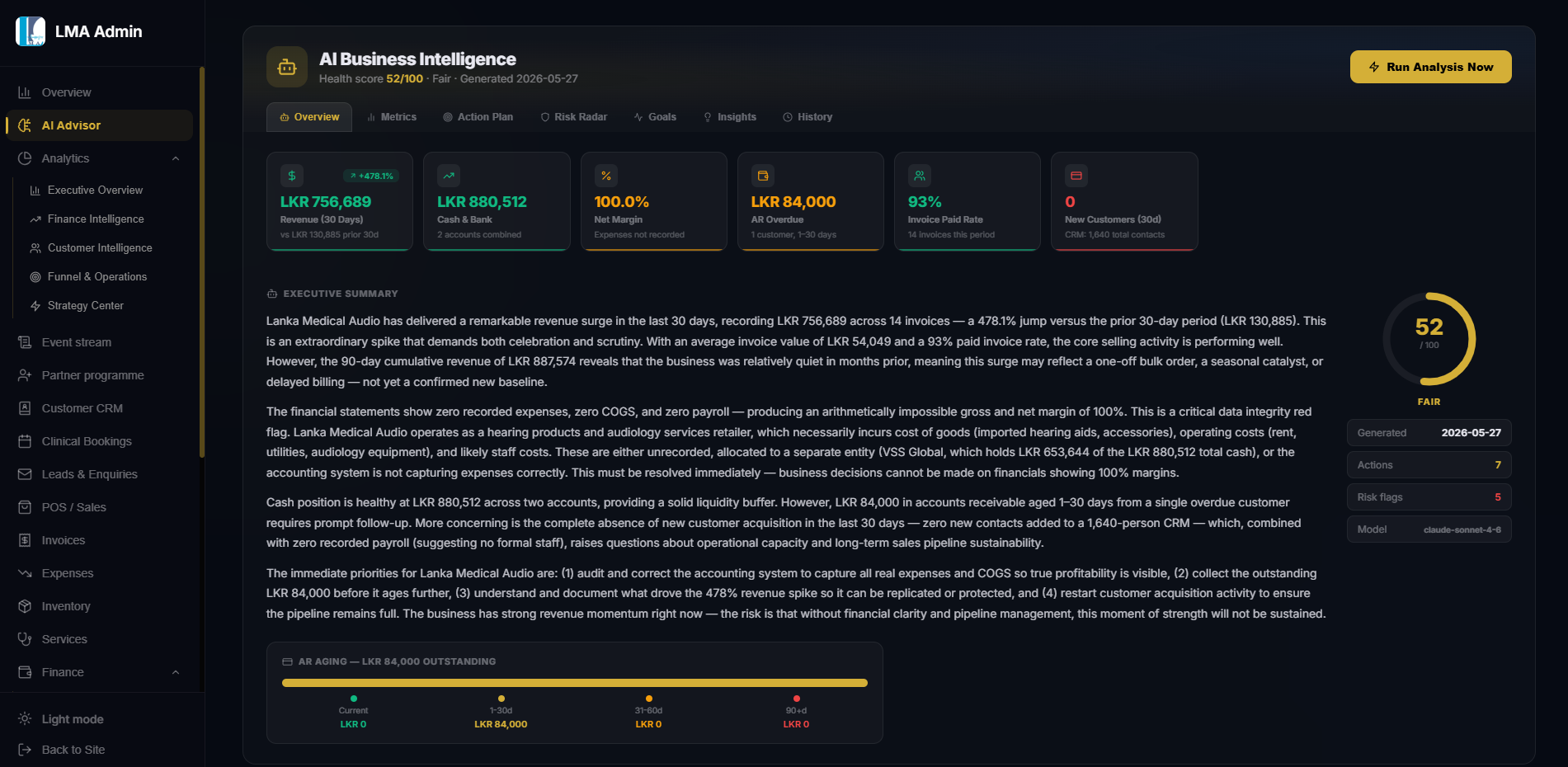The image size is (1568, 767).
Task: Navigate to Leads & Enquiries
Action: click(x=89, y=474)
